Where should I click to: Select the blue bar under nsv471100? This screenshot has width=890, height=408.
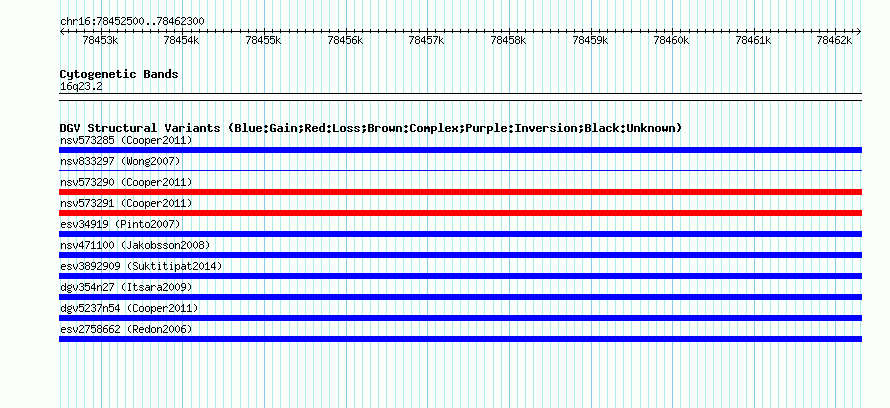click(460, 255)
